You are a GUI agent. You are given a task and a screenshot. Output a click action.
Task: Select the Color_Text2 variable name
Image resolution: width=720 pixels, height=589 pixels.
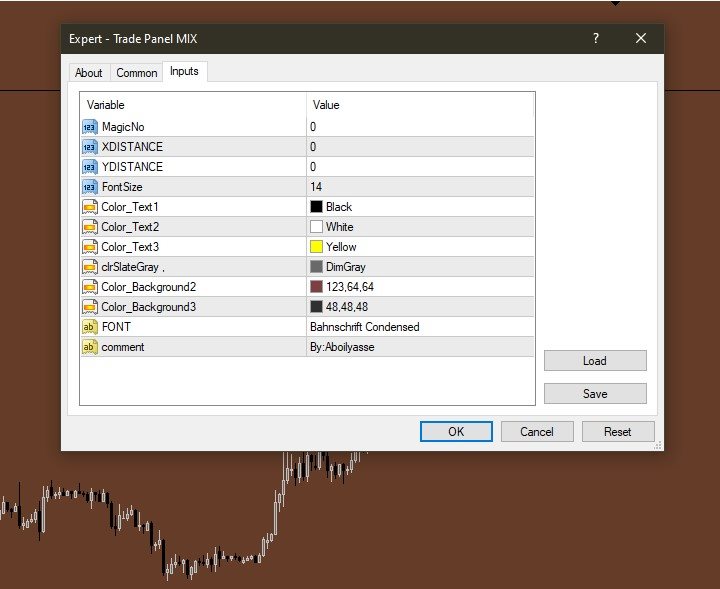[130, 227]
